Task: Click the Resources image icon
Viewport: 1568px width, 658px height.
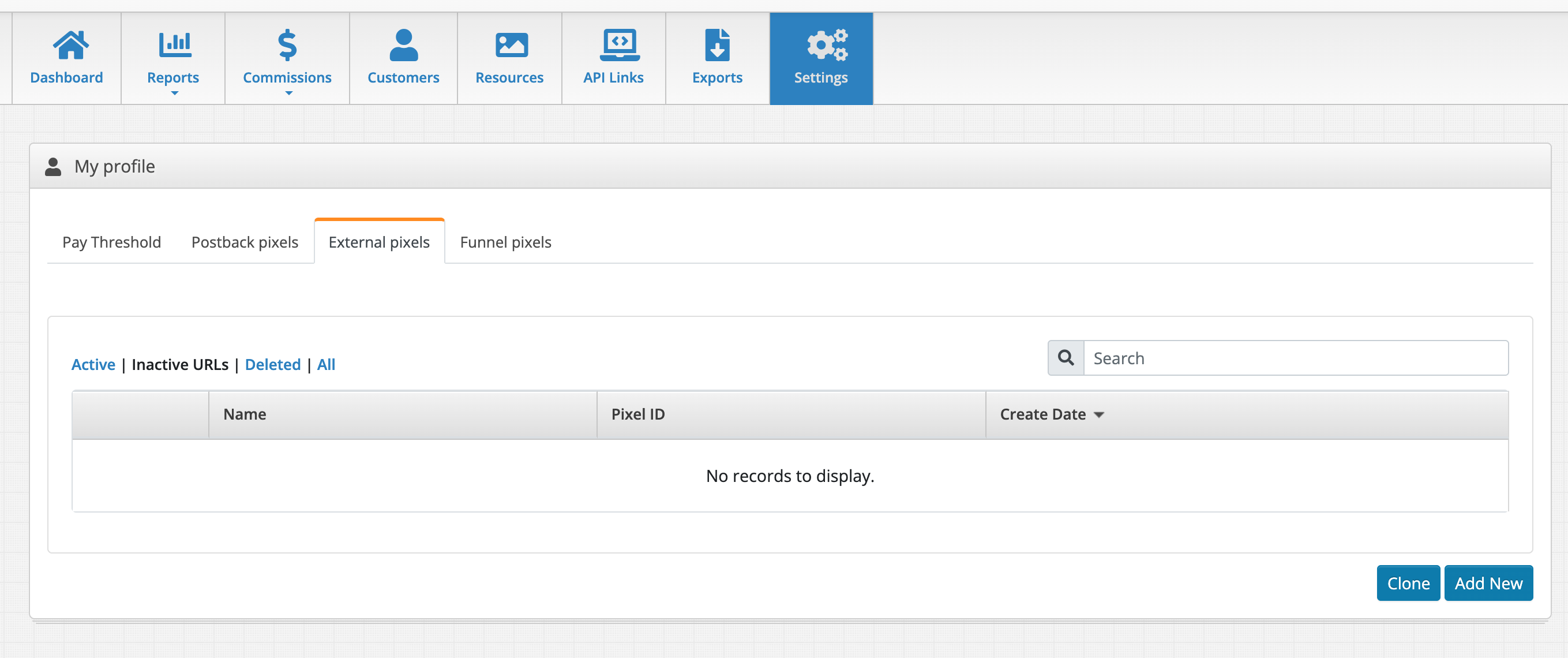Action: [511, 45]
